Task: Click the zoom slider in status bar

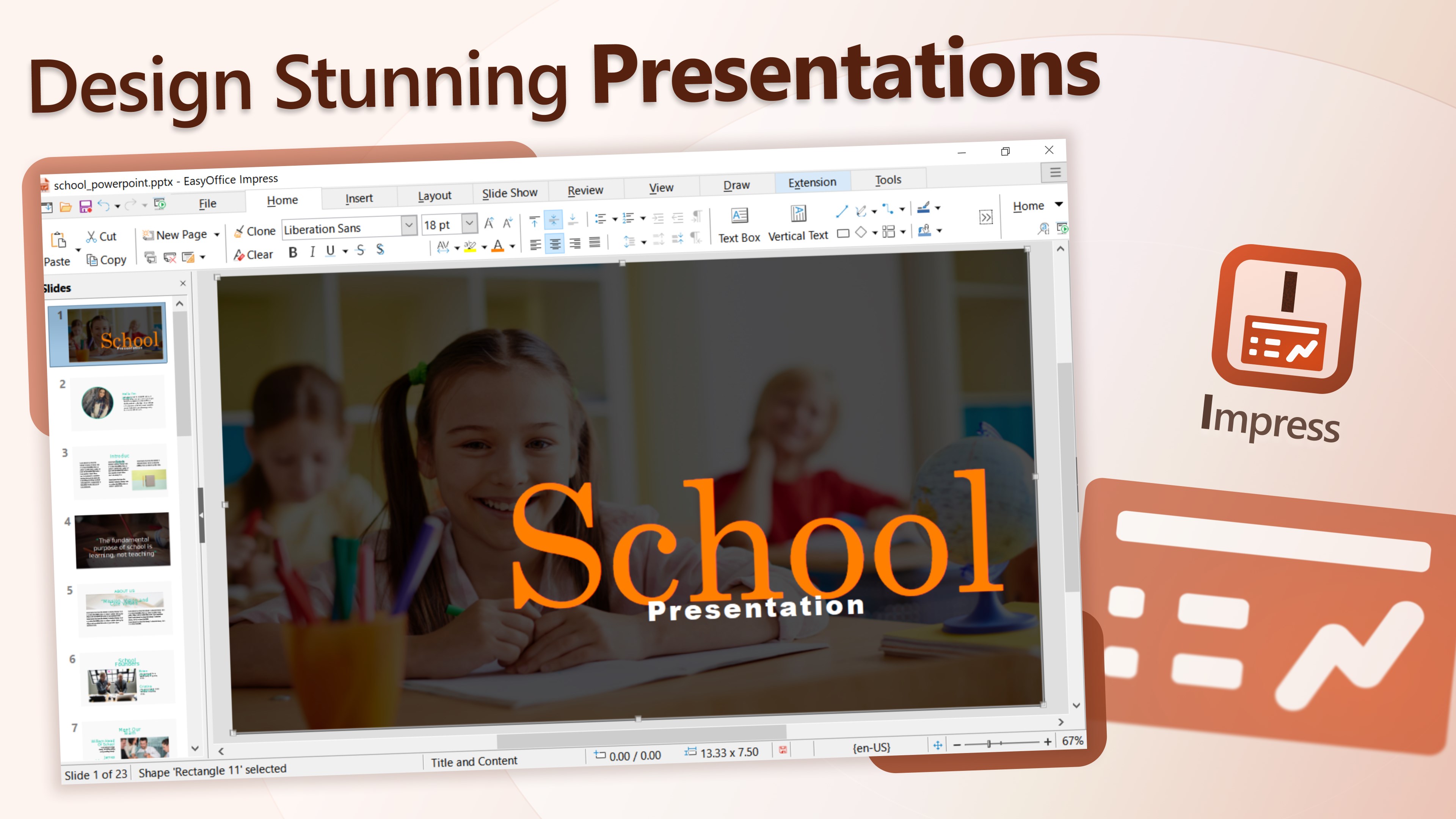Action: pyautogui.click(x=988, y=744)
